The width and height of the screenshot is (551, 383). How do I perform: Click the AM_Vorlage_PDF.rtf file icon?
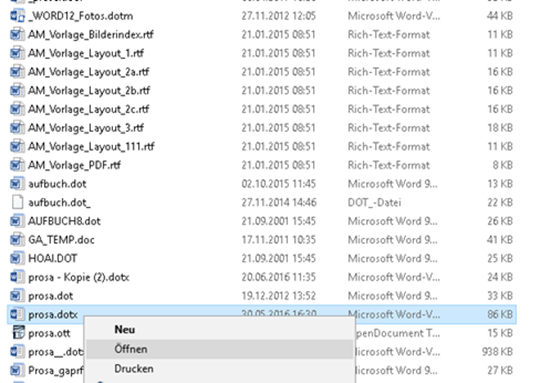18,165
